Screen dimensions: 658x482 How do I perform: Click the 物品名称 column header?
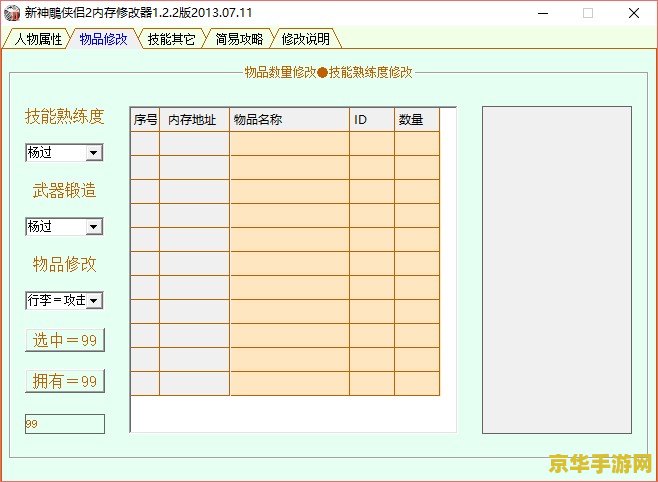pos(290,120)
